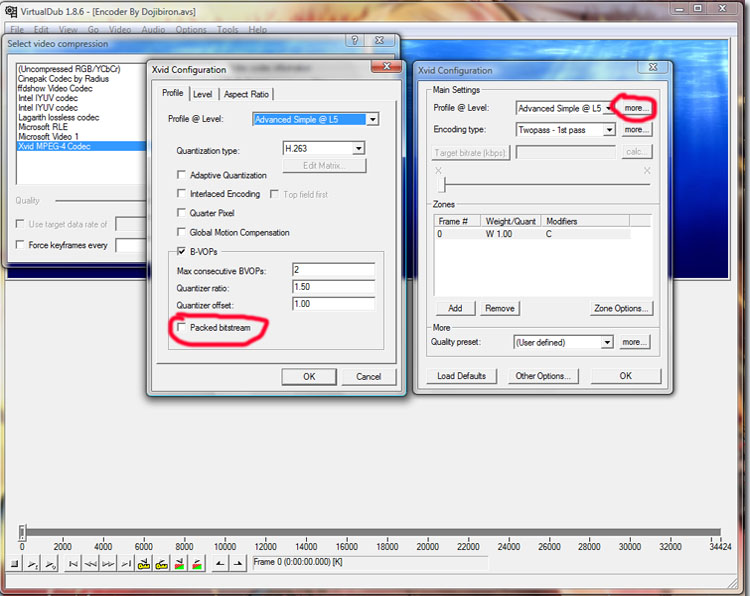Uncheck the B-VOPs checkbox

tap(181, 251)
